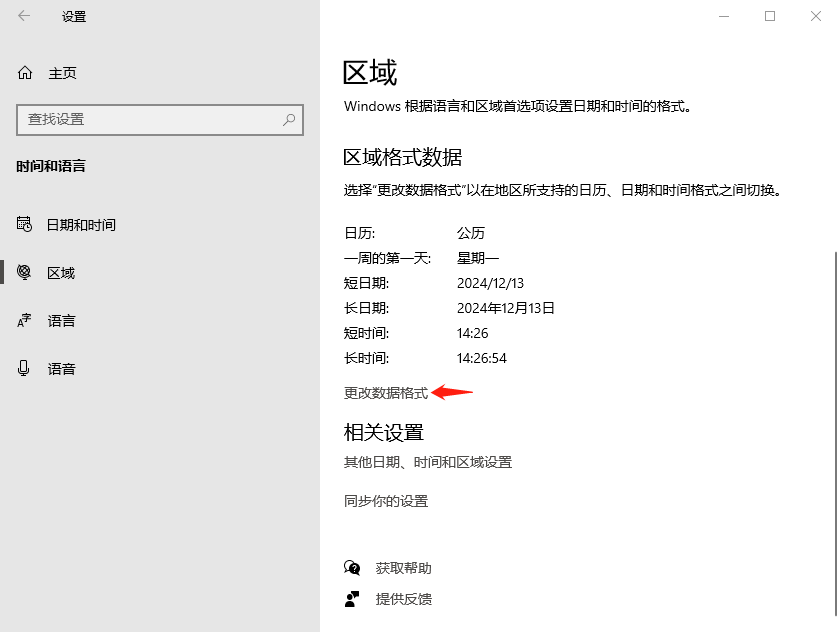Viewport: 839px width, 632px height.
Task: Click inside the 查找设置 search field
Action: tap(150, 120)
